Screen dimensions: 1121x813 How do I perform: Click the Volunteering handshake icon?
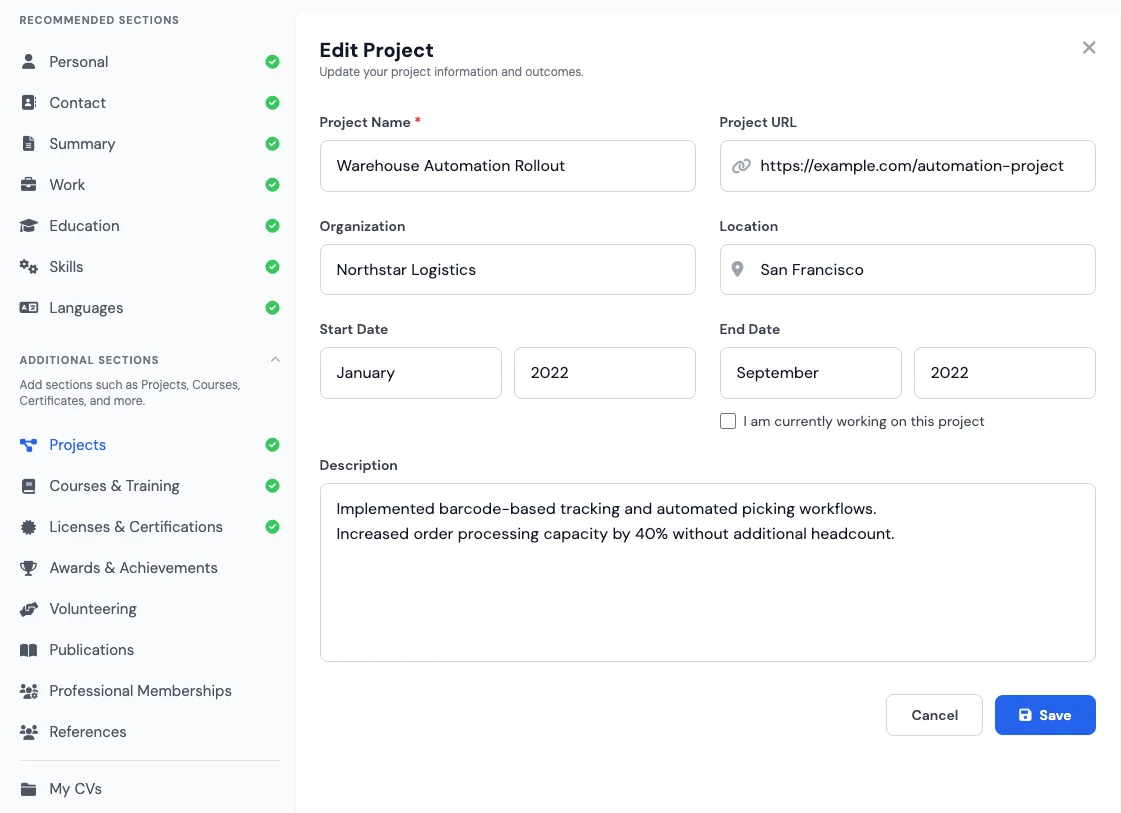[29, 609]
